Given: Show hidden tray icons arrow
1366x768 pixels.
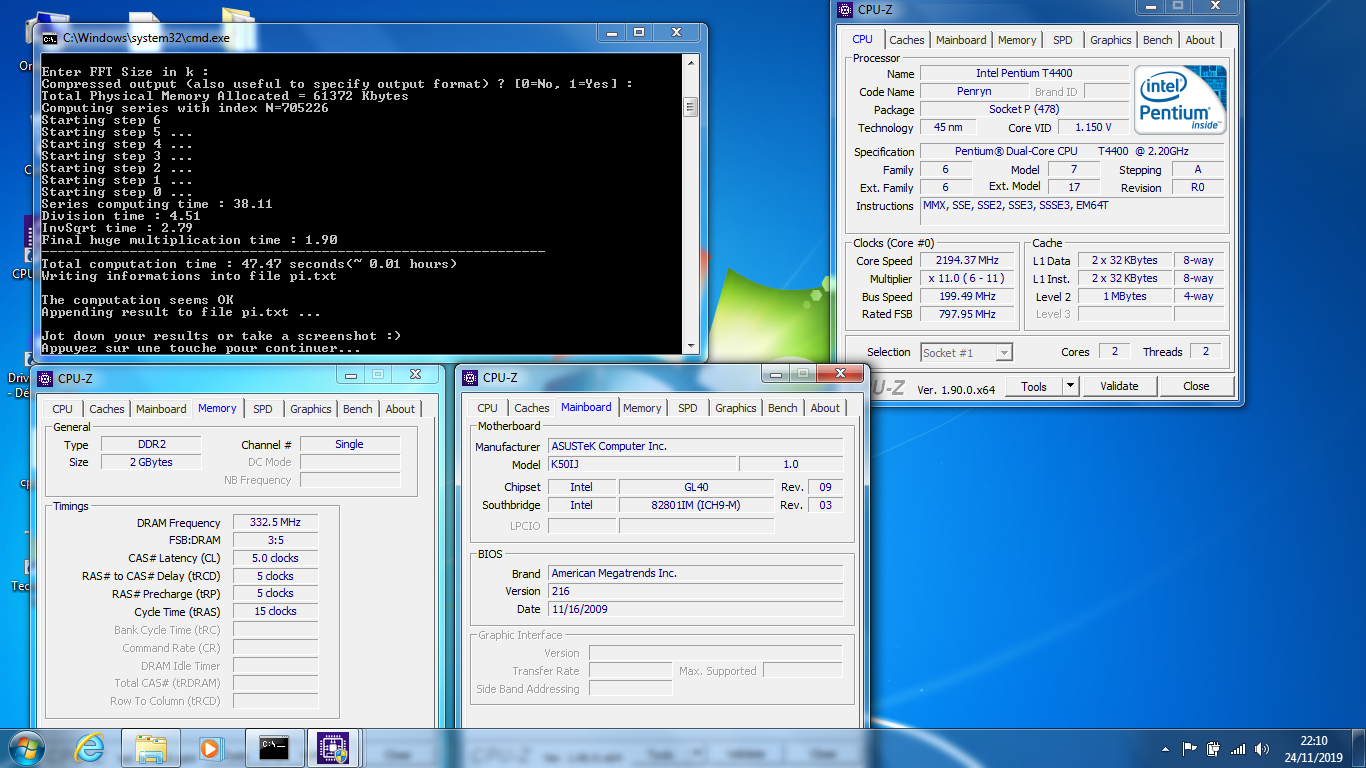Looking at the screenshot, I should click(x=1166, y=748).
